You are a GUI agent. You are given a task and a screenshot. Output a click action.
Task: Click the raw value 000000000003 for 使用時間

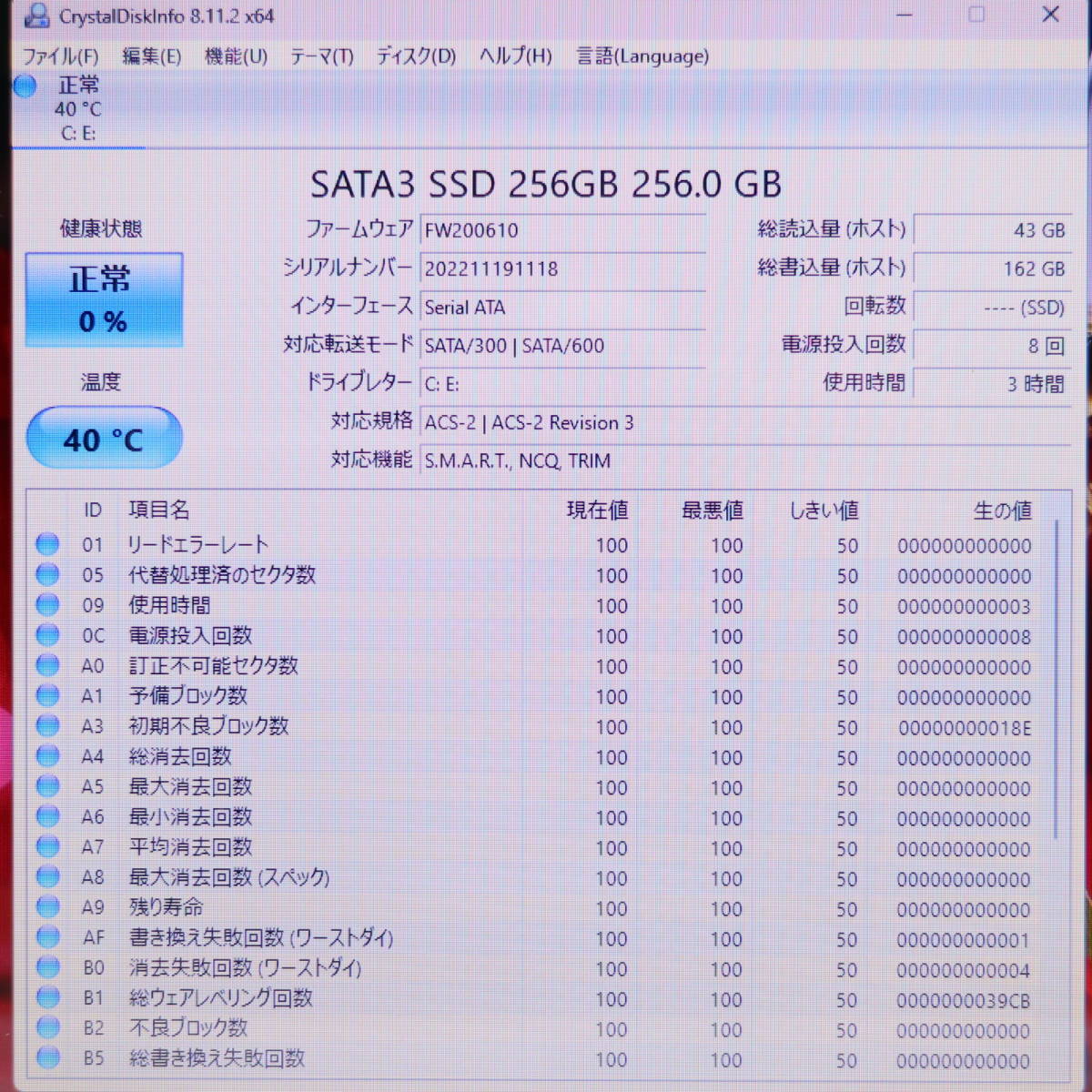click(x=965, y=607)
